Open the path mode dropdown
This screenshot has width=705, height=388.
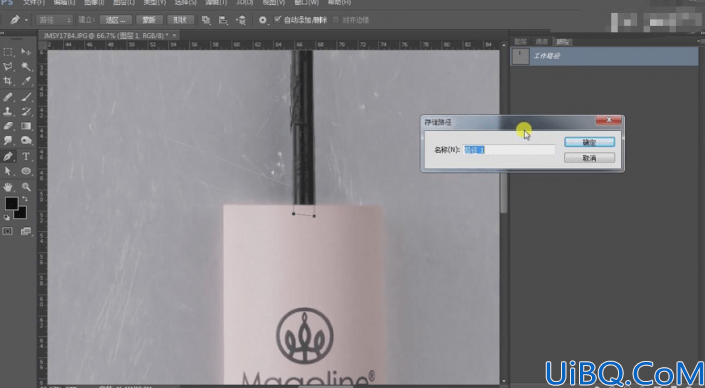pos(54,20)
